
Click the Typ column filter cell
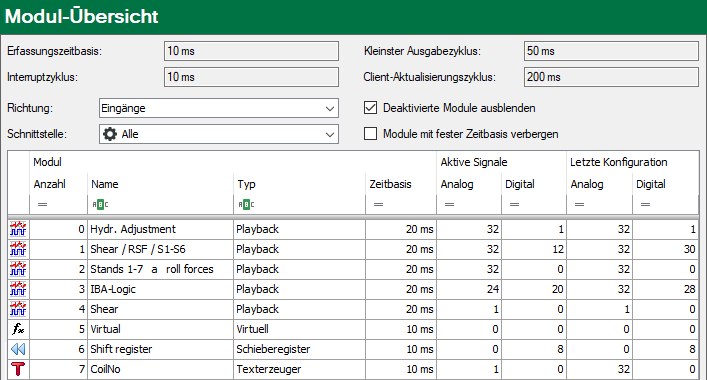(300, 205)
